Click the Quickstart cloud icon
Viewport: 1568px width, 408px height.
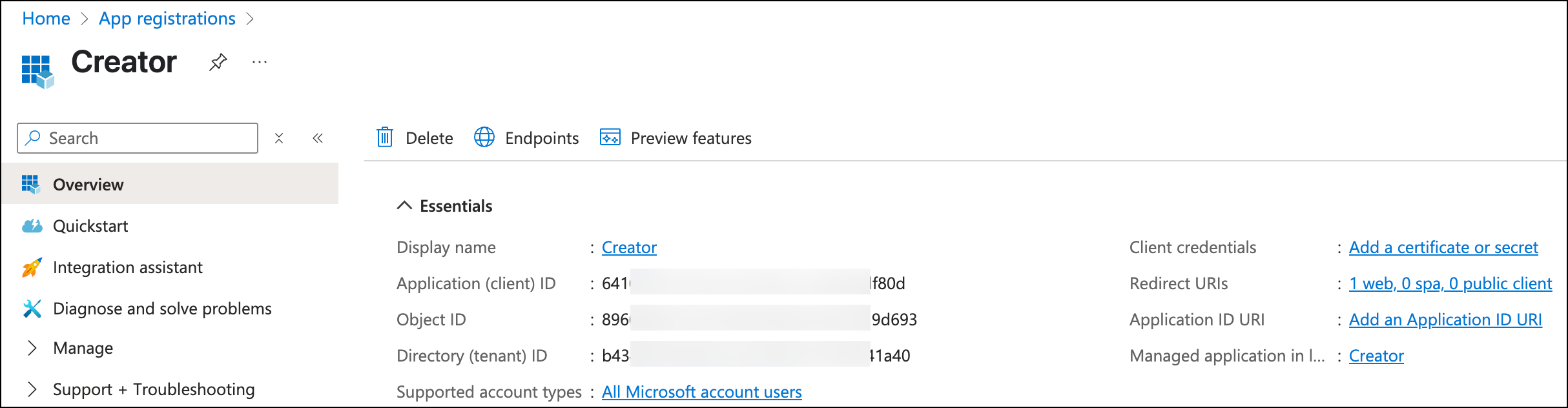pyautogui.click(x=32, y=226)
